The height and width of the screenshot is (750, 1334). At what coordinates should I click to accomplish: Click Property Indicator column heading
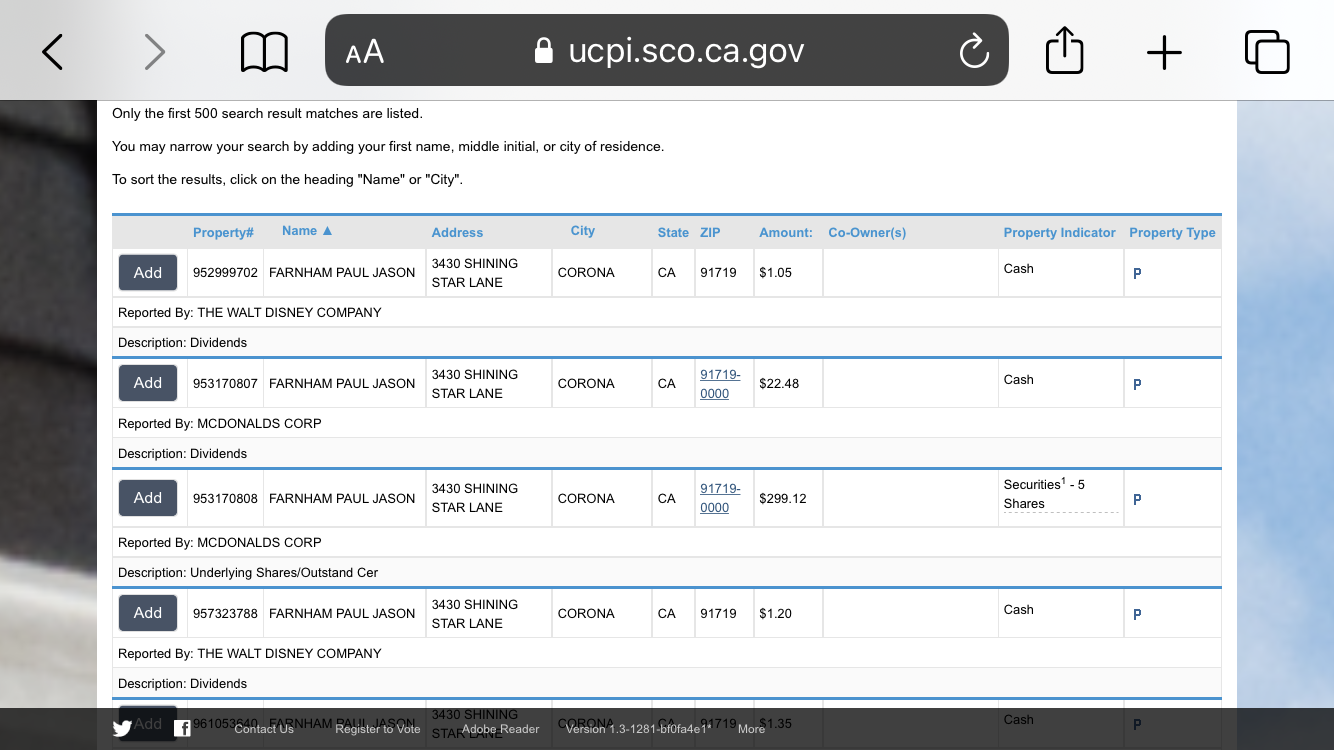[1059, 232]
